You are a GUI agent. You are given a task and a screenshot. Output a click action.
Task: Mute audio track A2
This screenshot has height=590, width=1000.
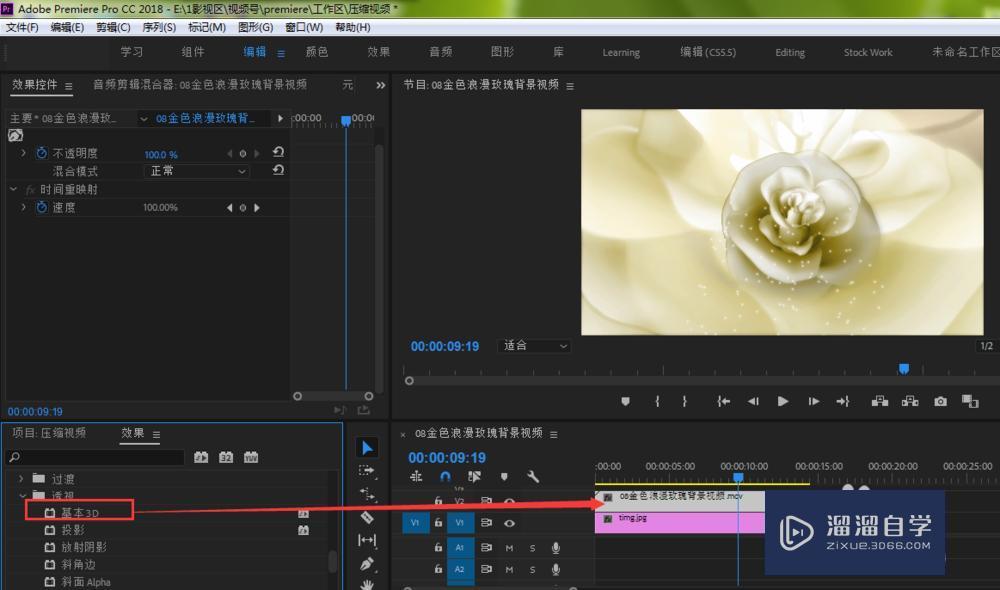point(509,570)
